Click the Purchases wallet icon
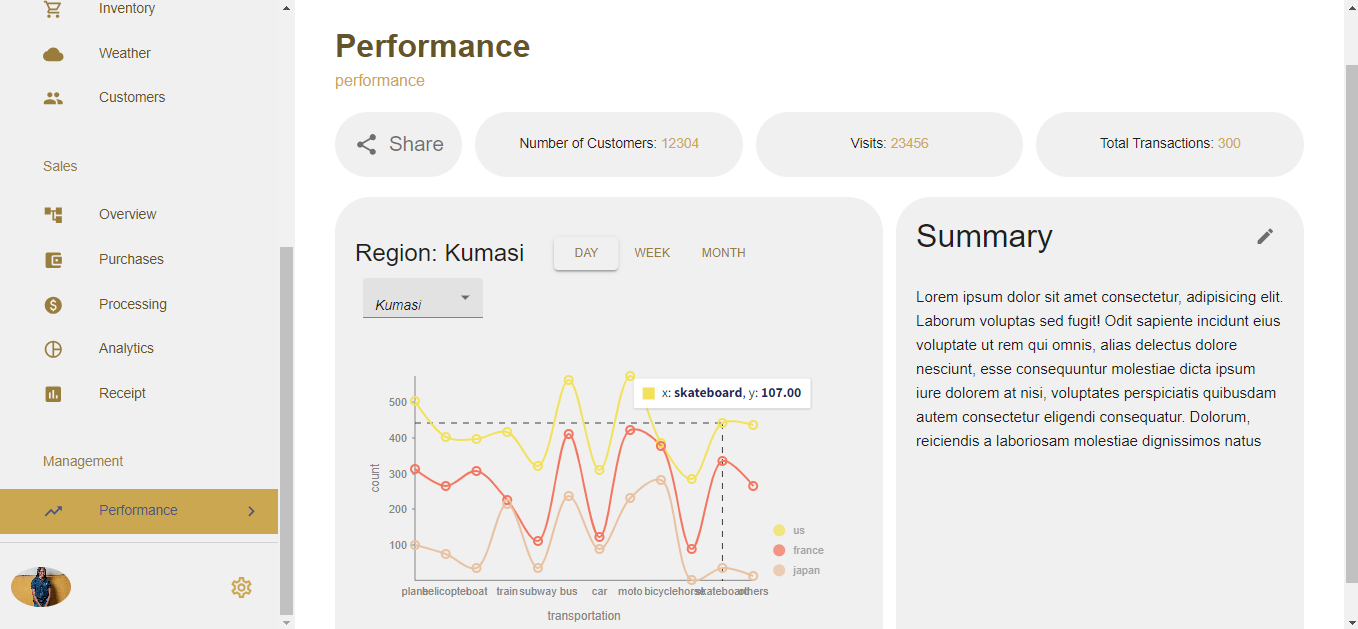1358x629 pixels. pos(53,260)
